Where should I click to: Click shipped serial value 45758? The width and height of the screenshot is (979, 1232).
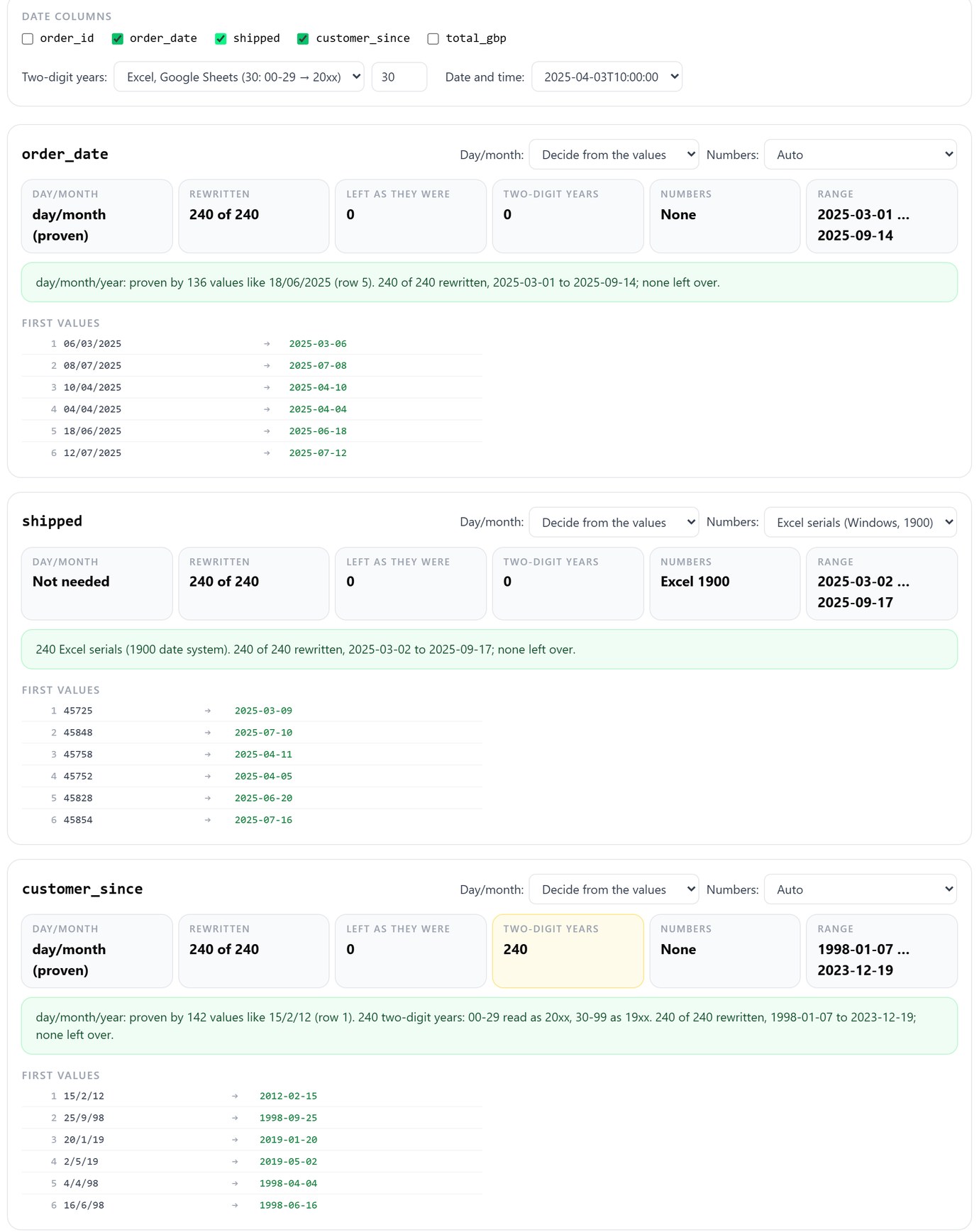(78, 755)
